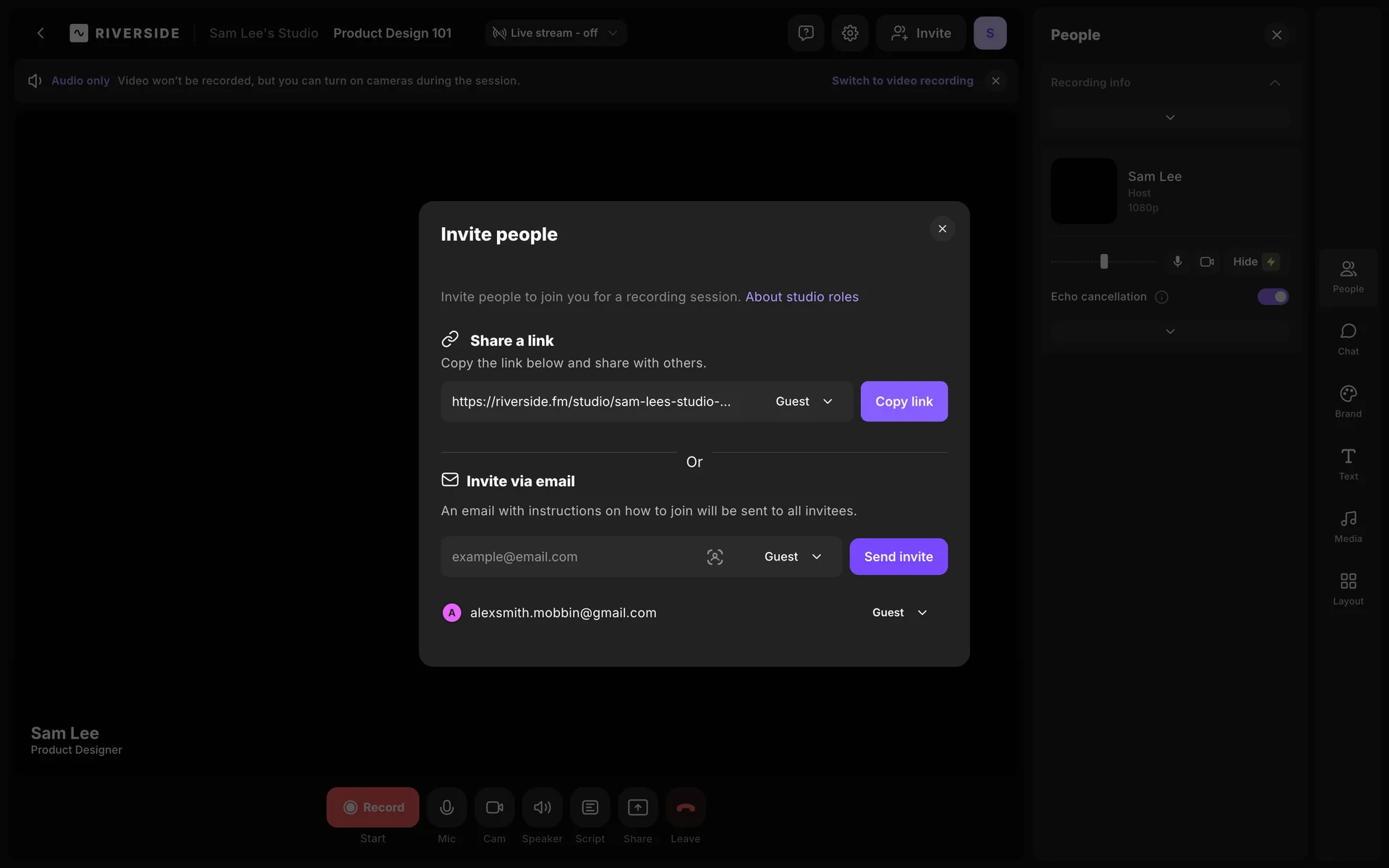This screenshot has width=1389, height=868.
Task: Toggle the Mic on or off
Action: [x=446, y=807]
